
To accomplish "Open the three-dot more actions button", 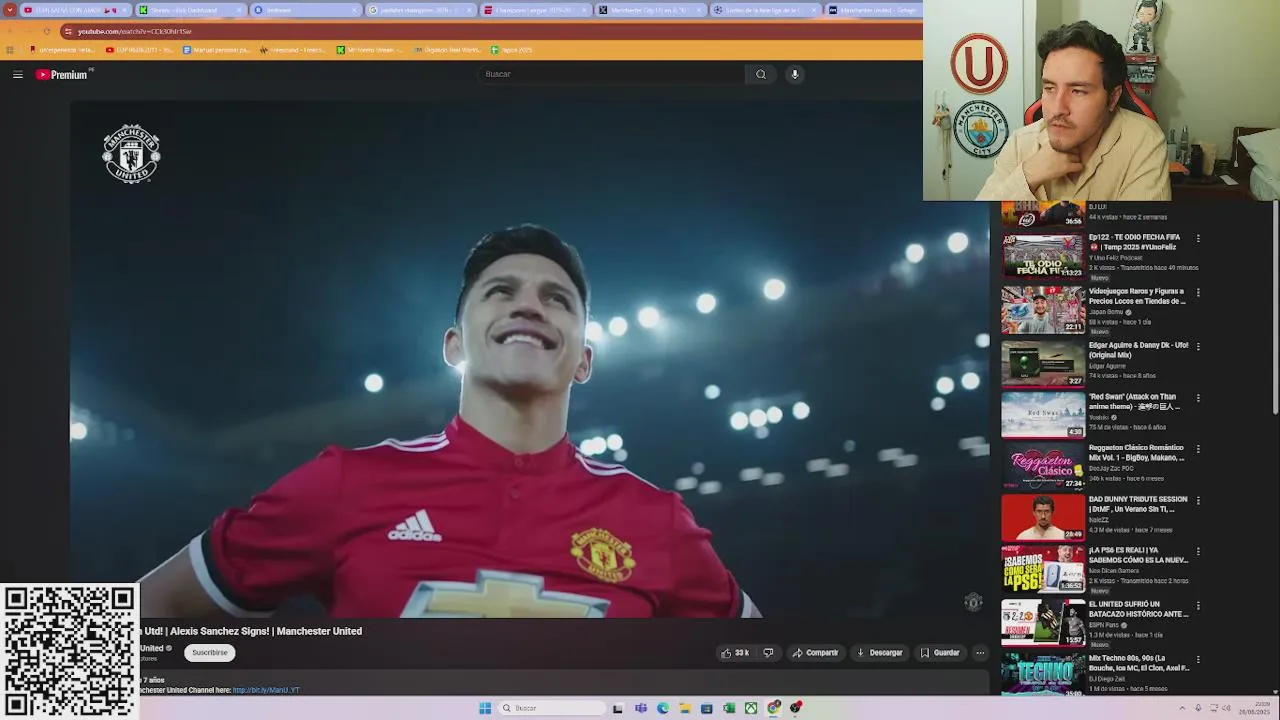I will (980, 653).
